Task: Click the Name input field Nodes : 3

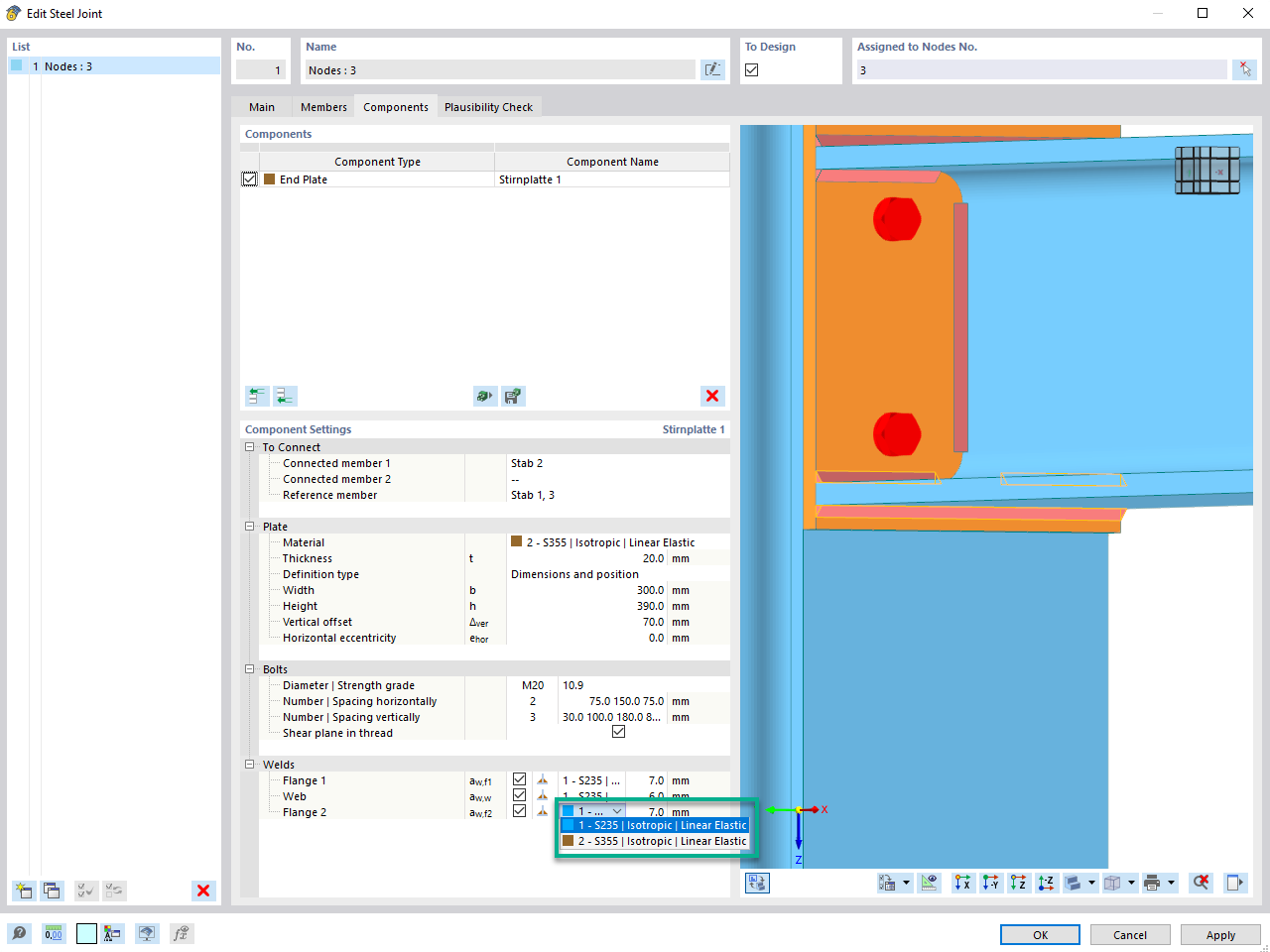Action: pos(500,69)
